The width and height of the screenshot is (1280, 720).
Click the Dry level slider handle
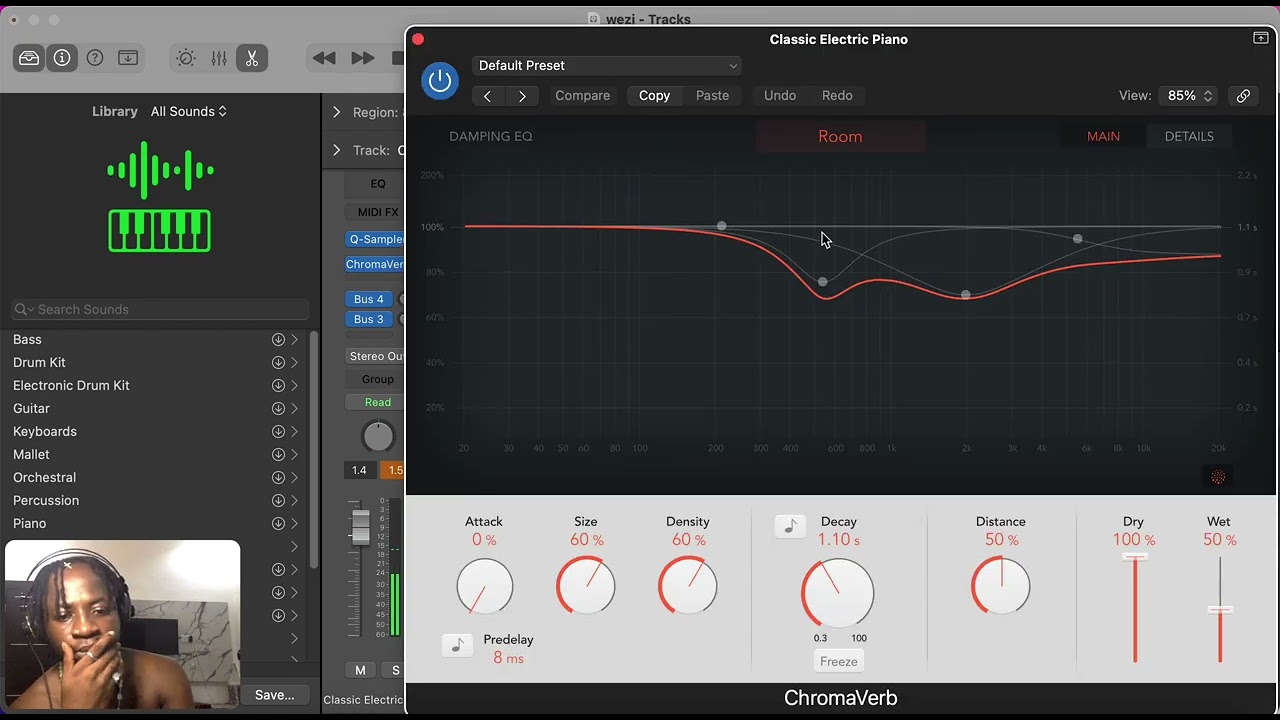[1134, 557]
